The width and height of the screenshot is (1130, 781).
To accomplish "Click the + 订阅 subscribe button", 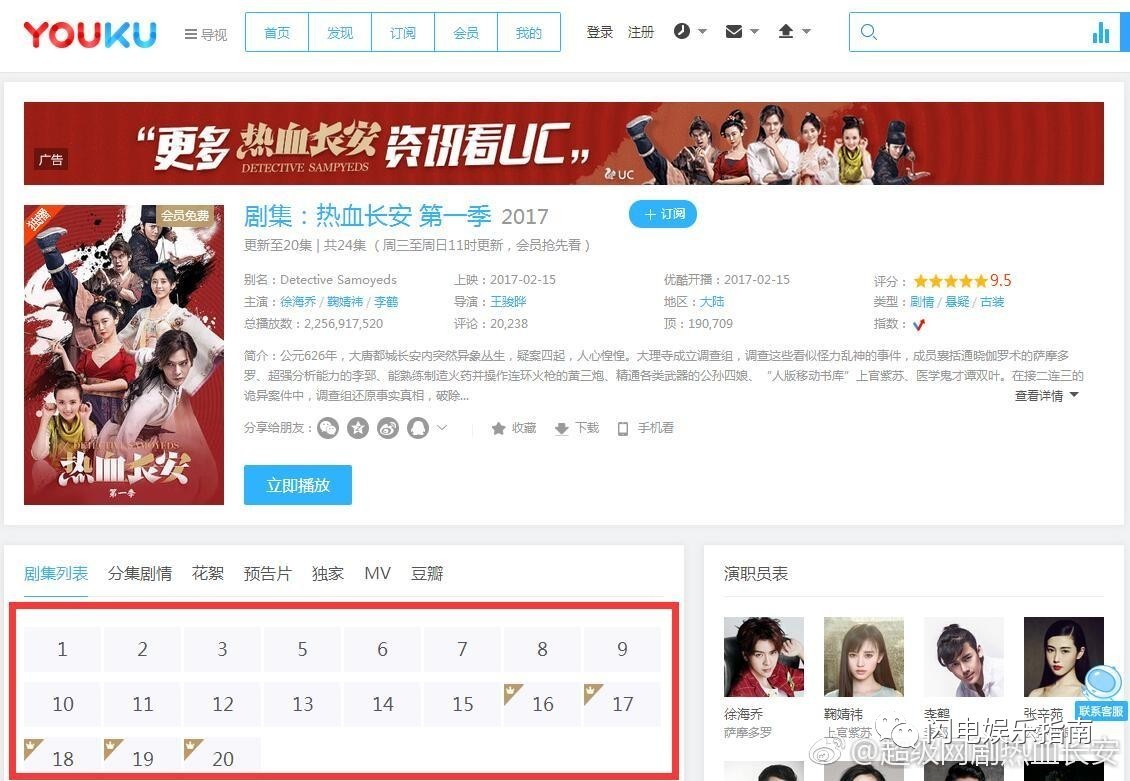I will click(663, 214).
